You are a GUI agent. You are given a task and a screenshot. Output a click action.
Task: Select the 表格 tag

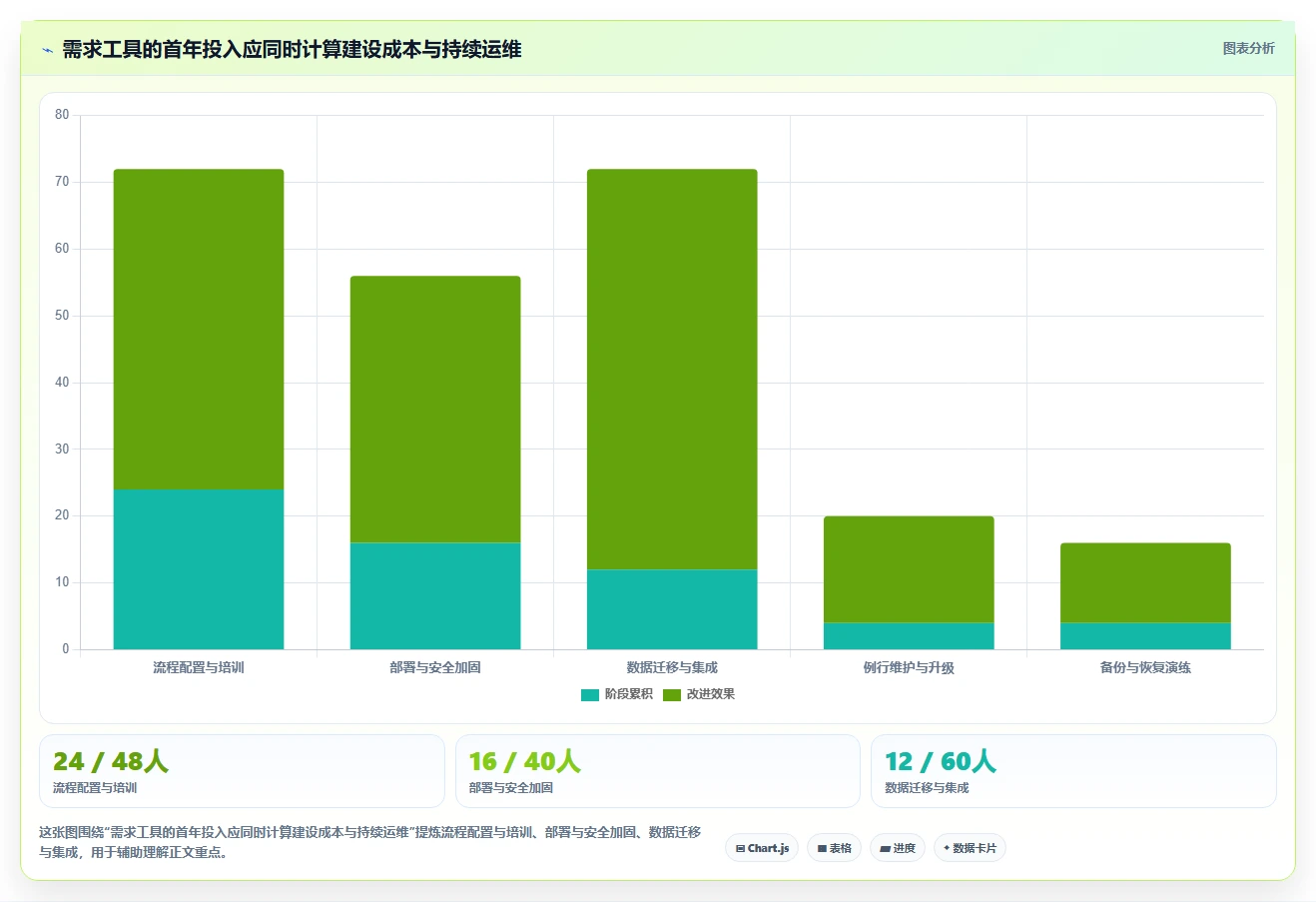[834, 848]
